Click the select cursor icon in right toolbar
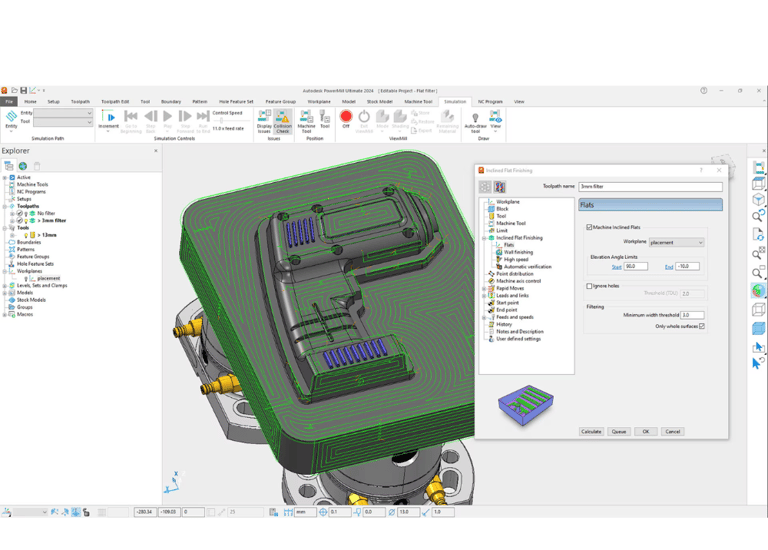The image size is (768, 550). pos(758,347)
